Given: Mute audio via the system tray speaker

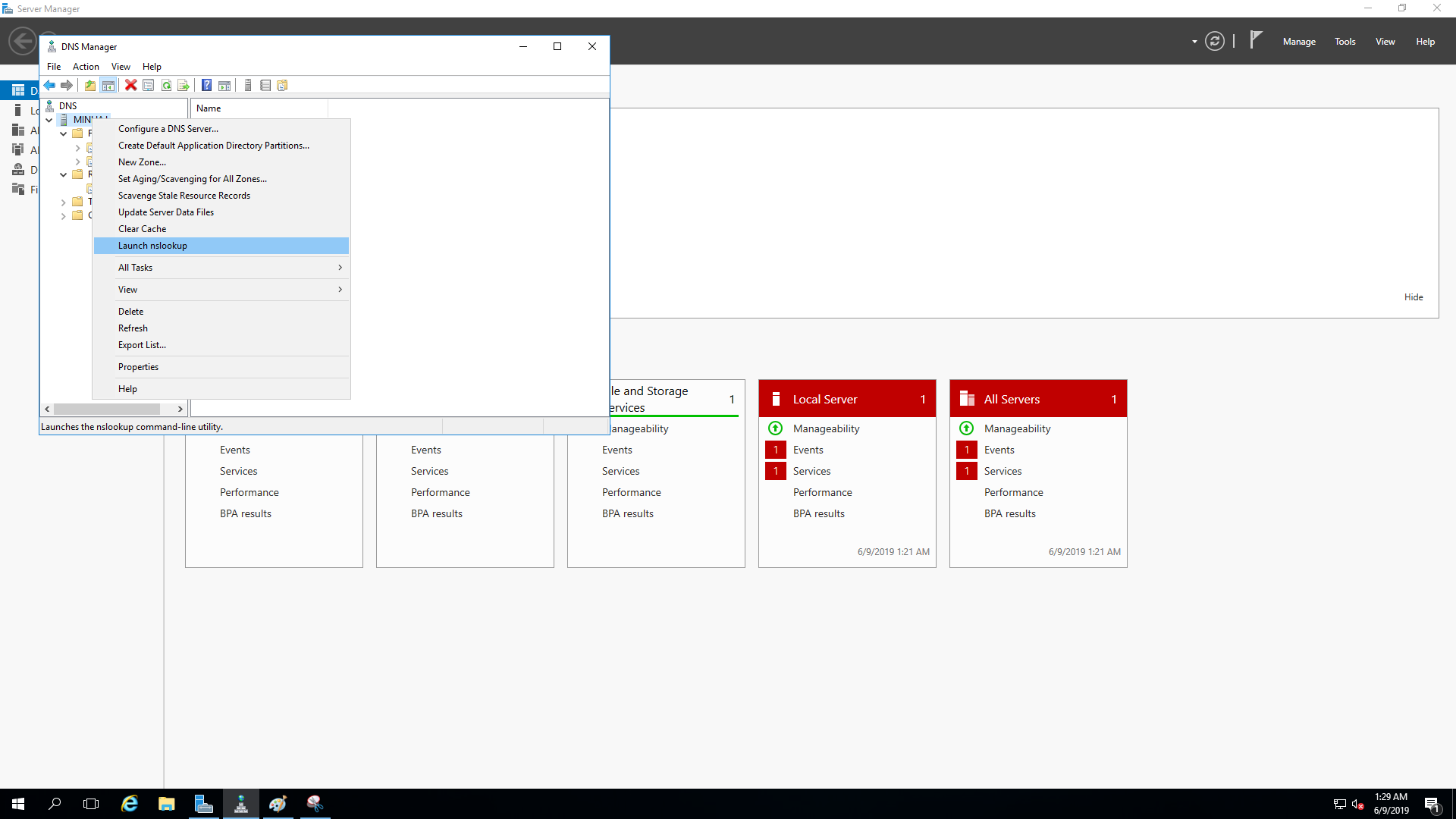Looking at the screenshot, I should pyautogui.click(x=1357, y=806).
